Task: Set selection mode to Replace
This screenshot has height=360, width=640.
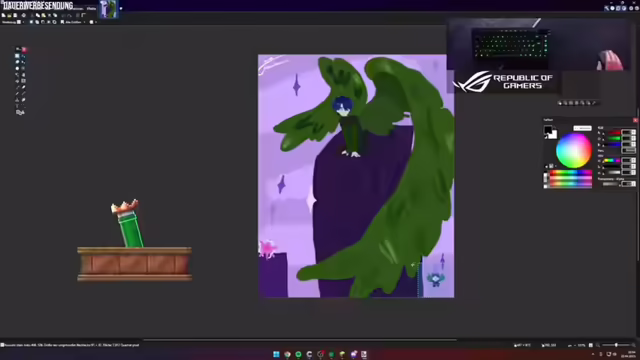Action: pyautogui.click(x=31, y=22)
